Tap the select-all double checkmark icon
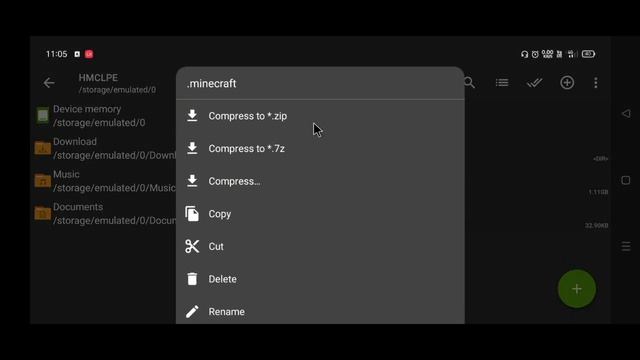The image size is (640, 360). point(534,83)
